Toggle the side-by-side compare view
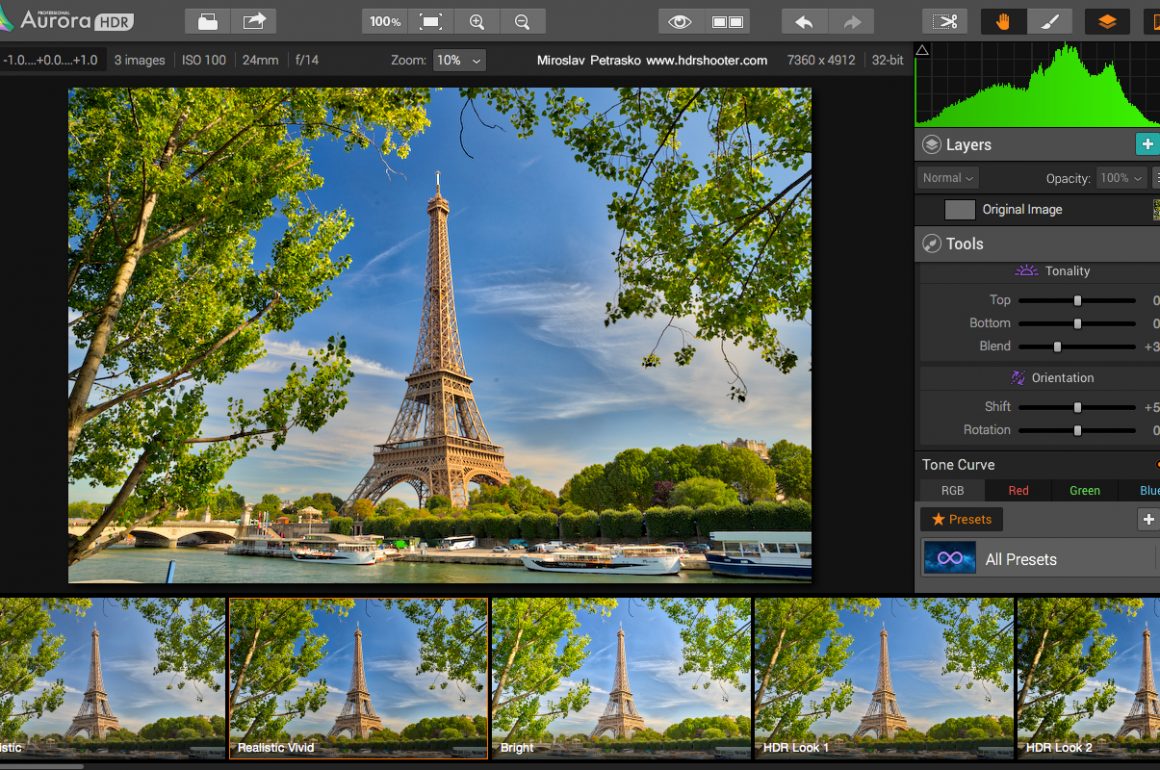The height and width of the screenshot is (770, 1160). (x=726, y=21)
